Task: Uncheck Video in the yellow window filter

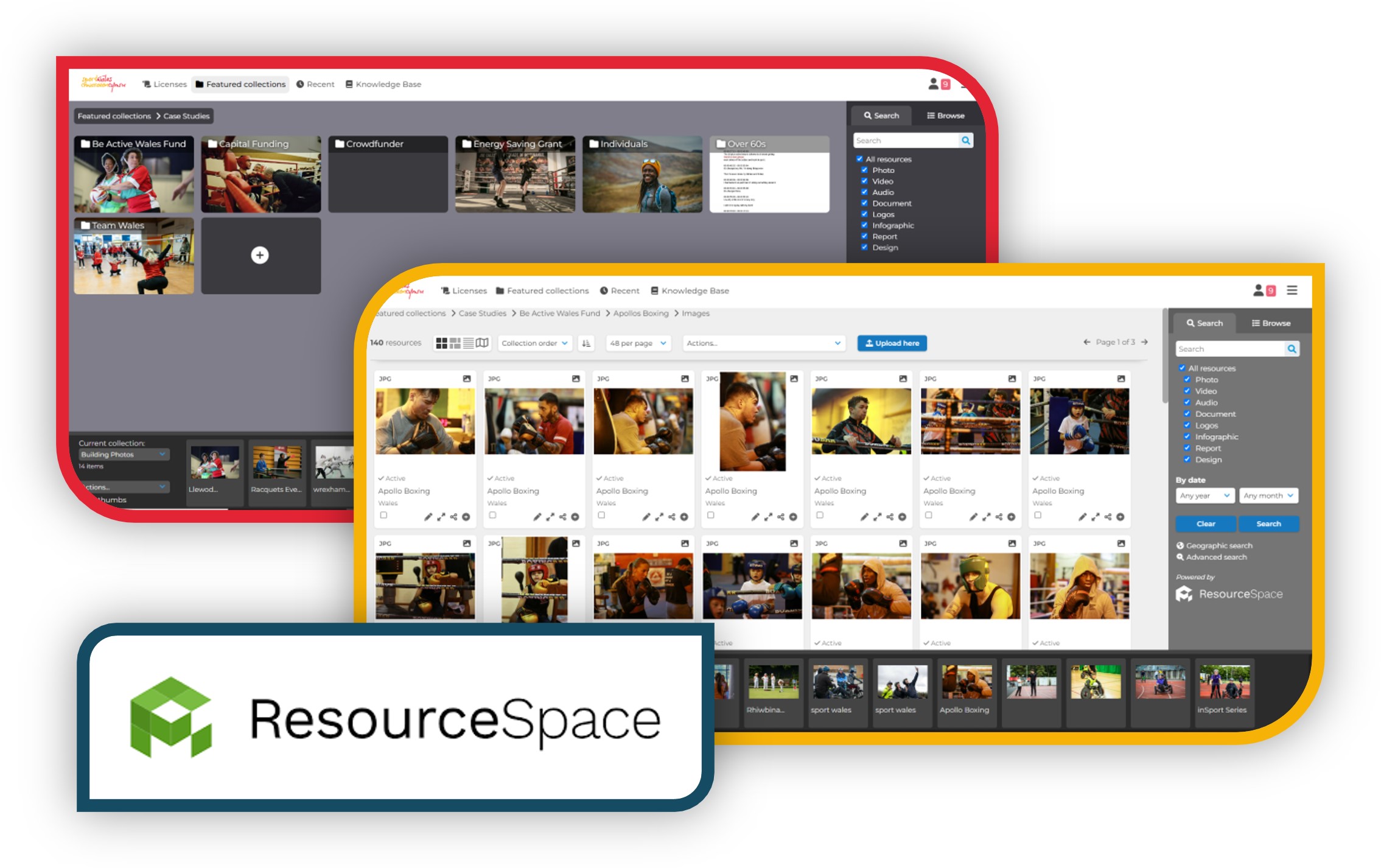Action: (x=1186, y=391)
